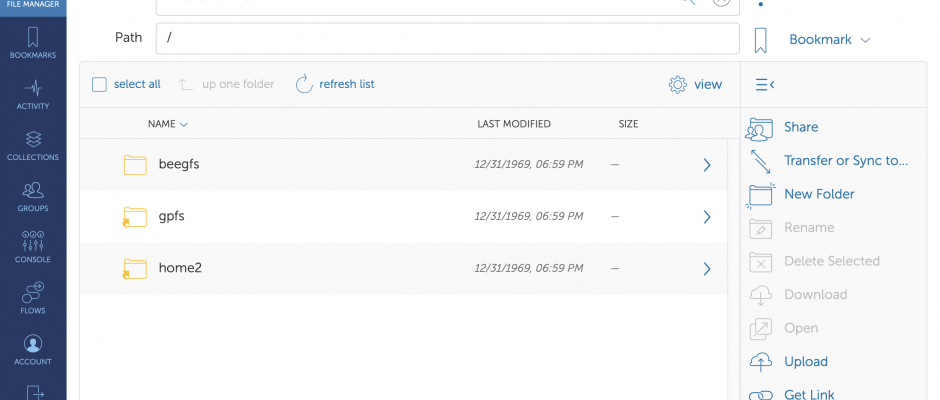Collapse the right-hand actions panel
This screenshot has height=400, width=940.
point(764,85)
